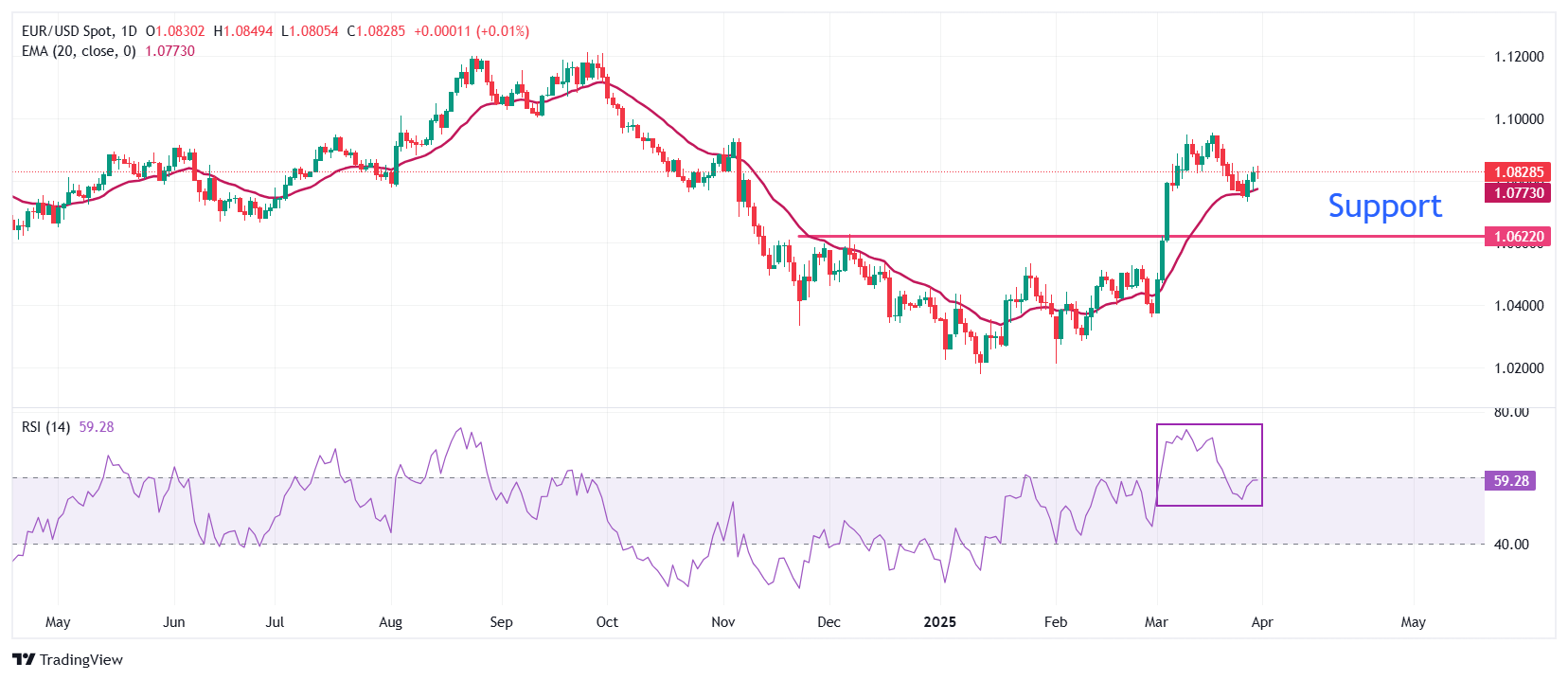Click the EMA (20, close, 0) legend
Screen dimensions: 1568x680
coord(79,51)
